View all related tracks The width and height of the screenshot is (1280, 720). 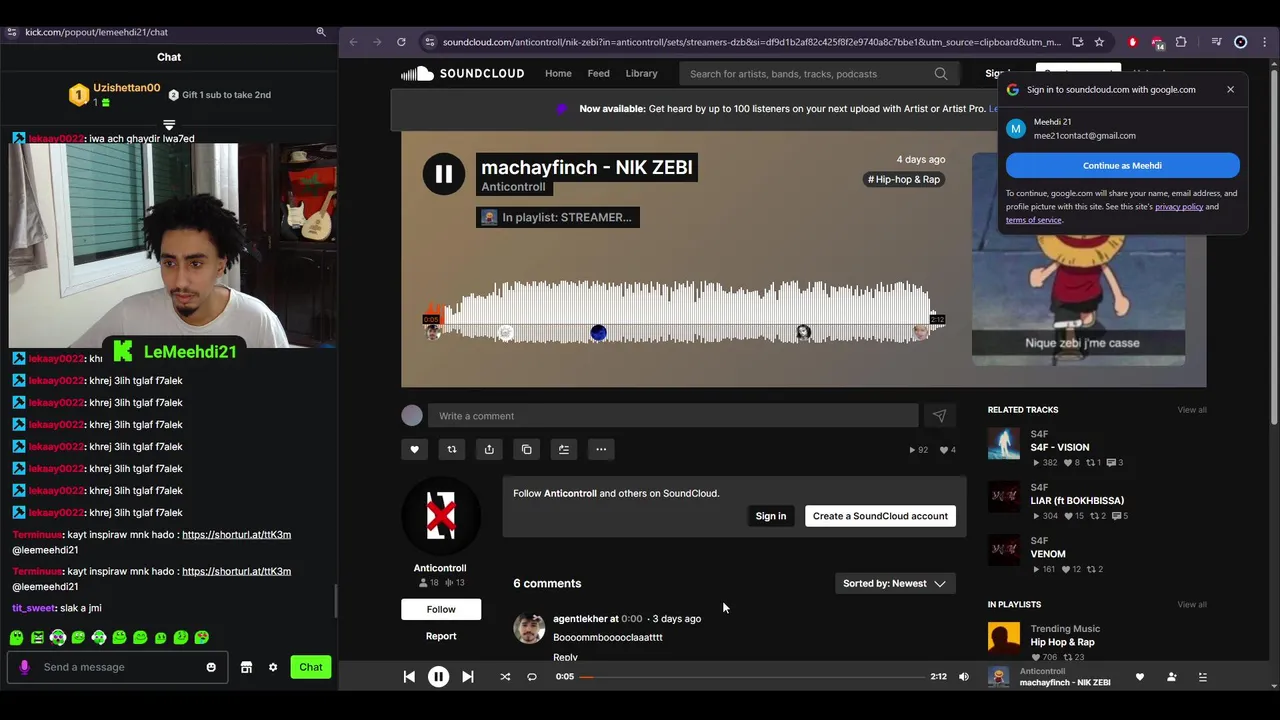click(x=1192, y=410)
